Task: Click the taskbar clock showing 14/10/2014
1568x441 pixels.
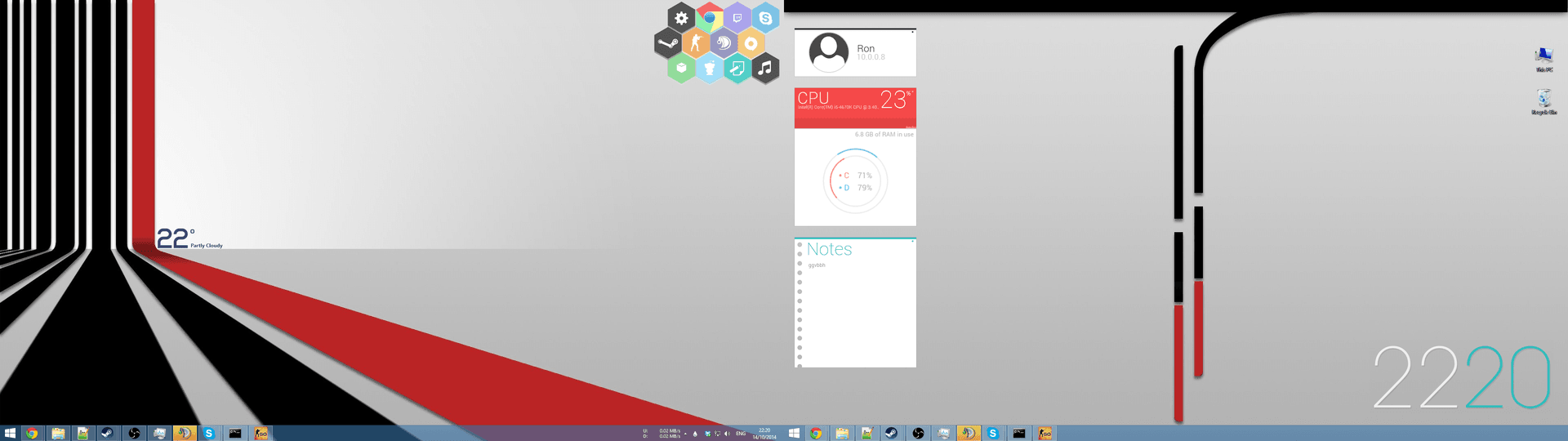Action: tap(764, 434)
